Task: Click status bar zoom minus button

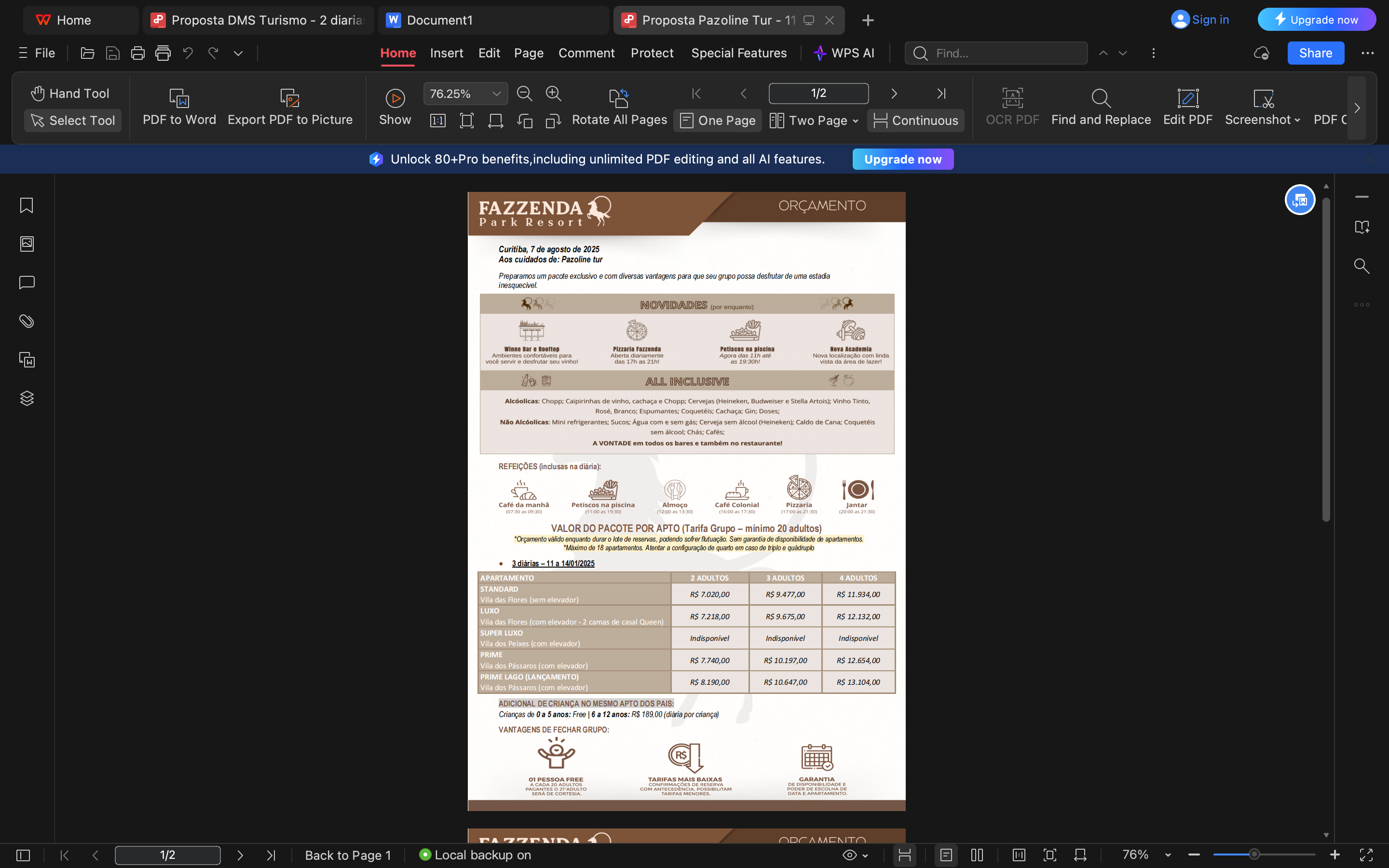Action: pos(1195,855)
